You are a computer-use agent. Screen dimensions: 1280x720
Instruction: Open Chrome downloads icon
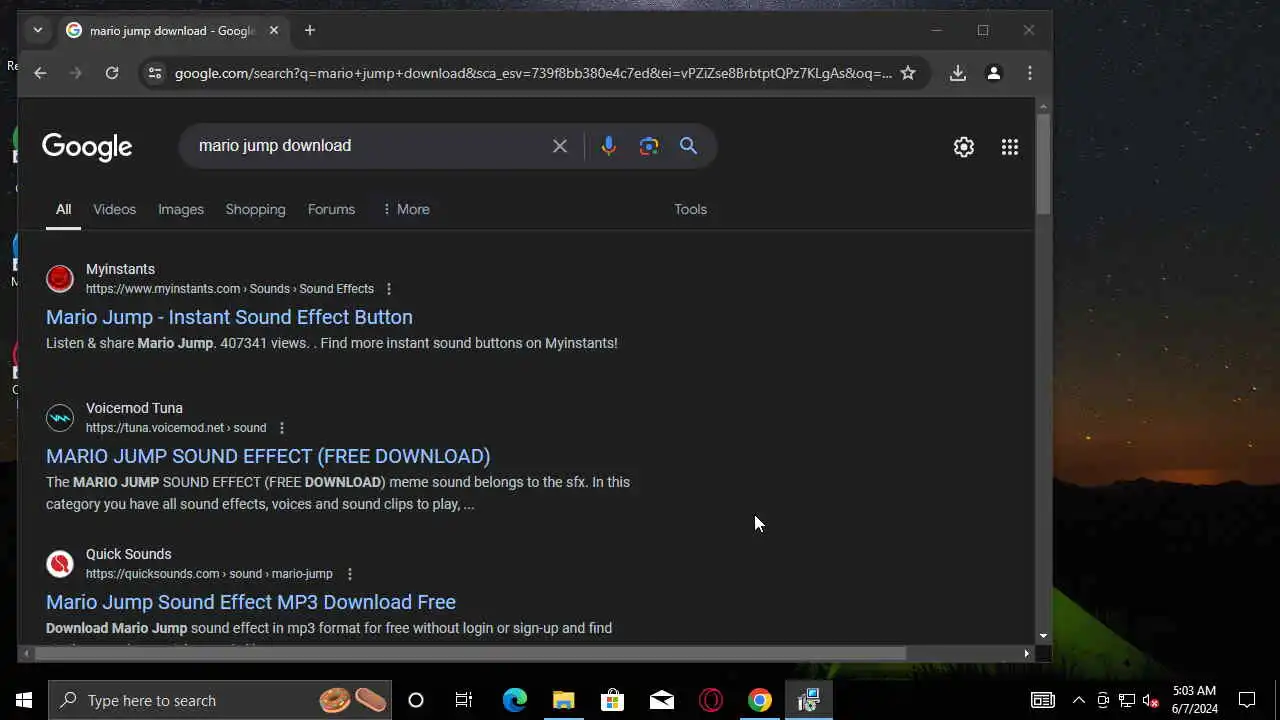pos(958,73)
